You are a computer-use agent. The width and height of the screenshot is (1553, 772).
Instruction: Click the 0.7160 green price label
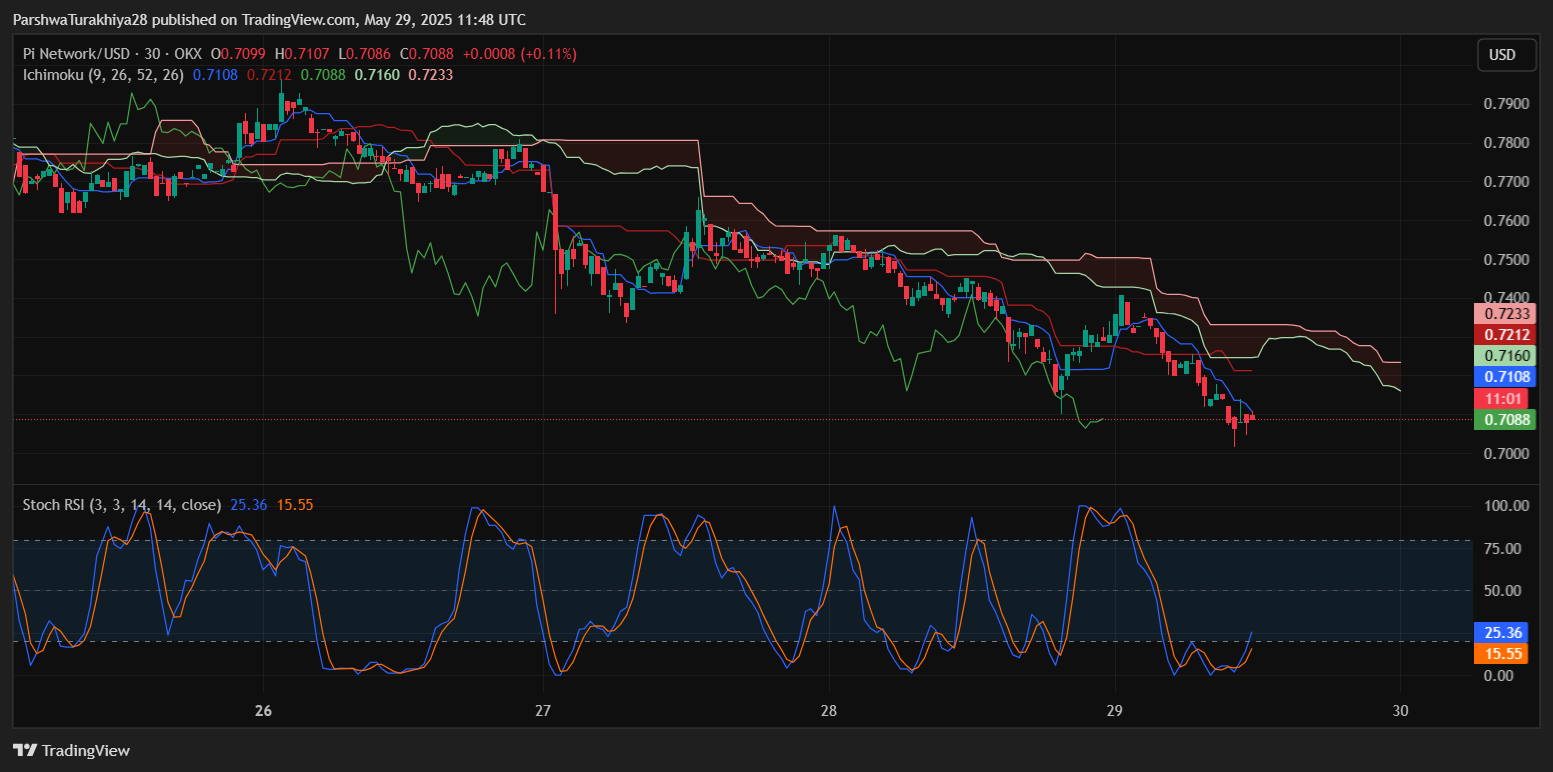(x=1504, y=356)
